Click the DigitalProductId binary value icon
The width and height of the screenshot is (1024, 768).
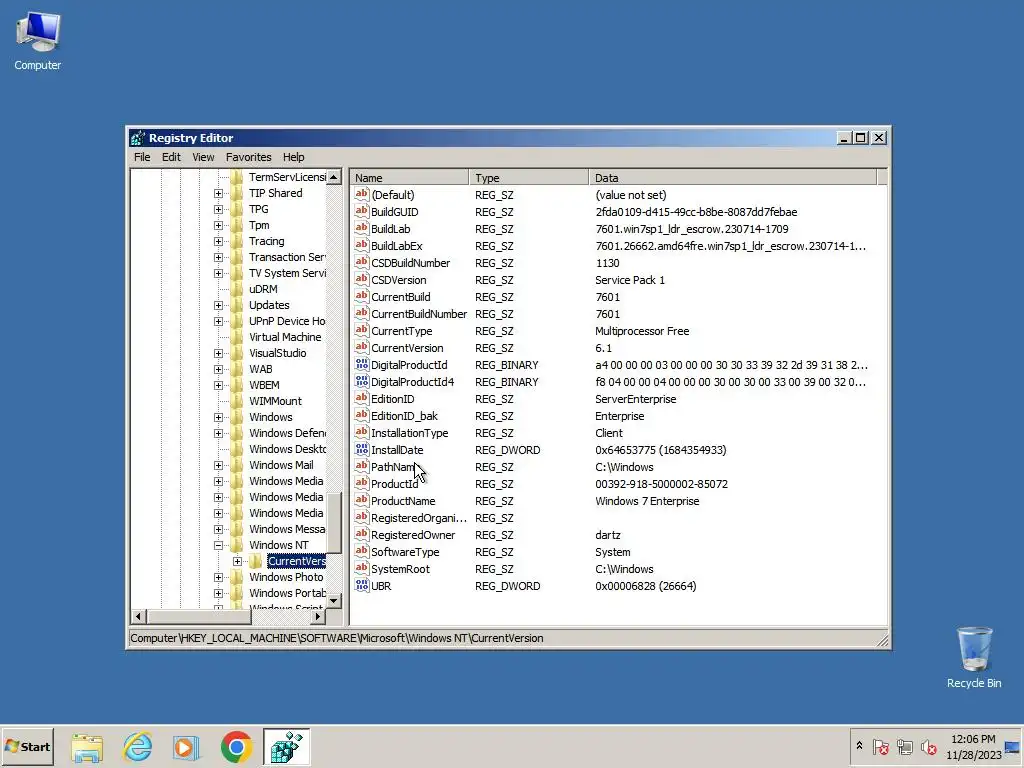pos(361,364)
